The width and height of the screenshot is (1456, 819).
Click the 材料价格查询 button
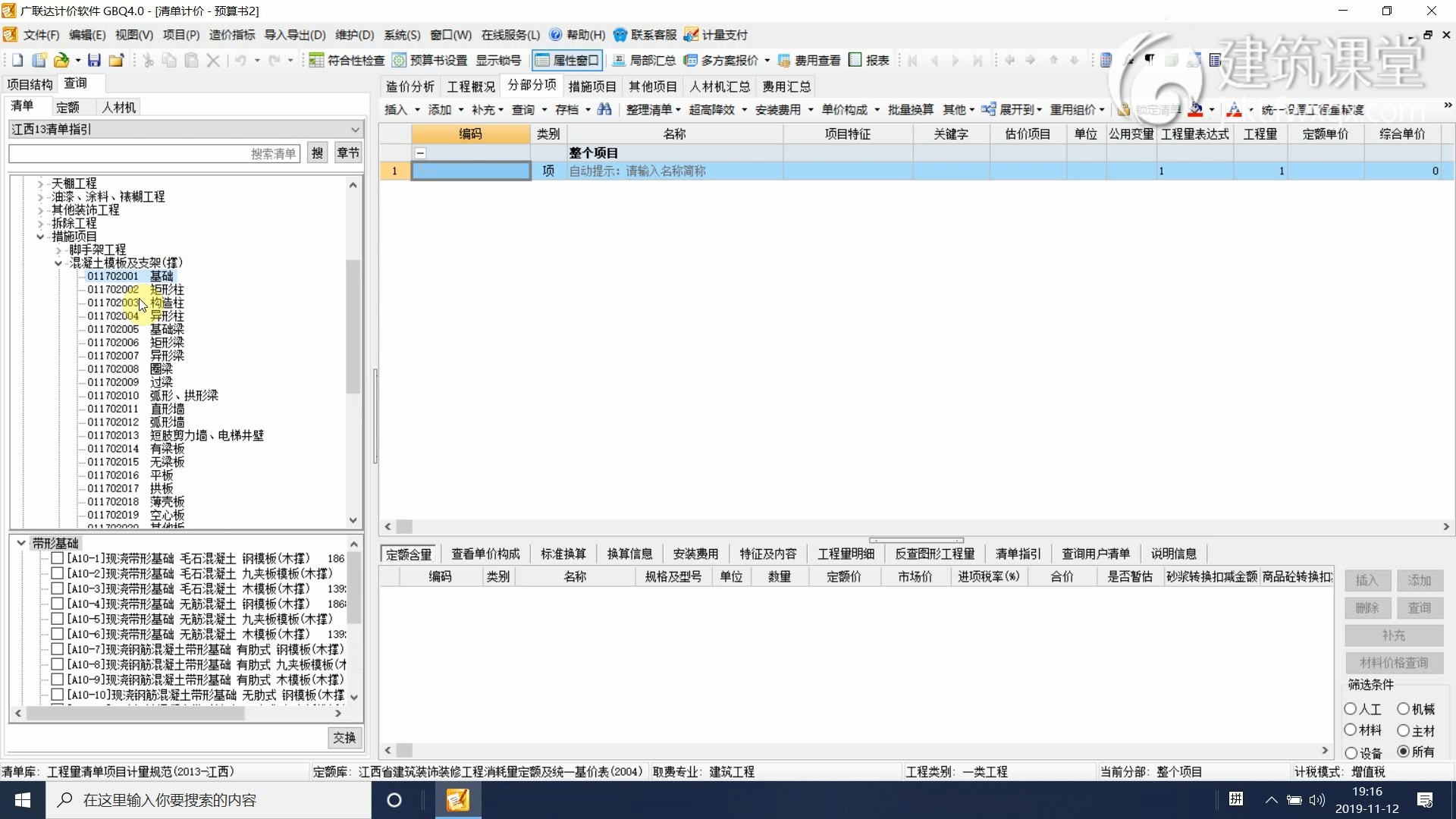(x=1394, y=662)
